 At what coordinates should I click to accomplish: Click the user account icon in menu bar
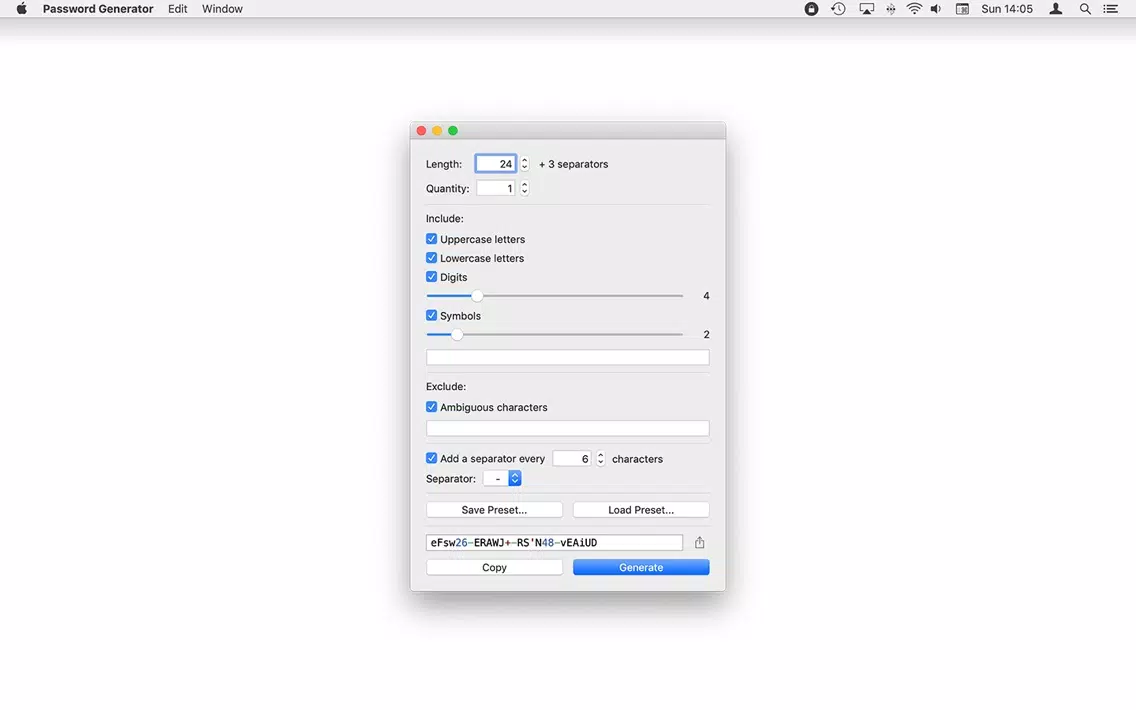(1056, 9)
